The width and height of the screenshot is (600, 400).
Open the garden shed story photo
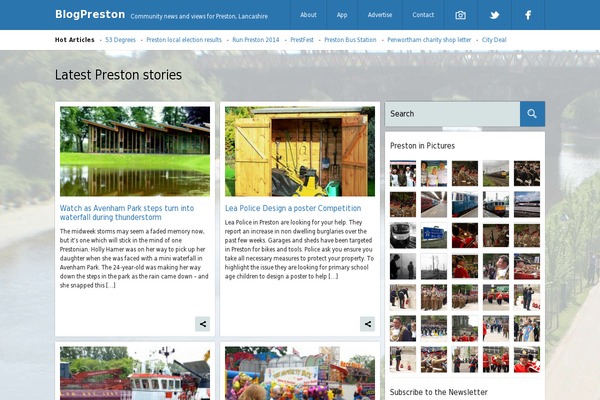(x=300, y=151)
